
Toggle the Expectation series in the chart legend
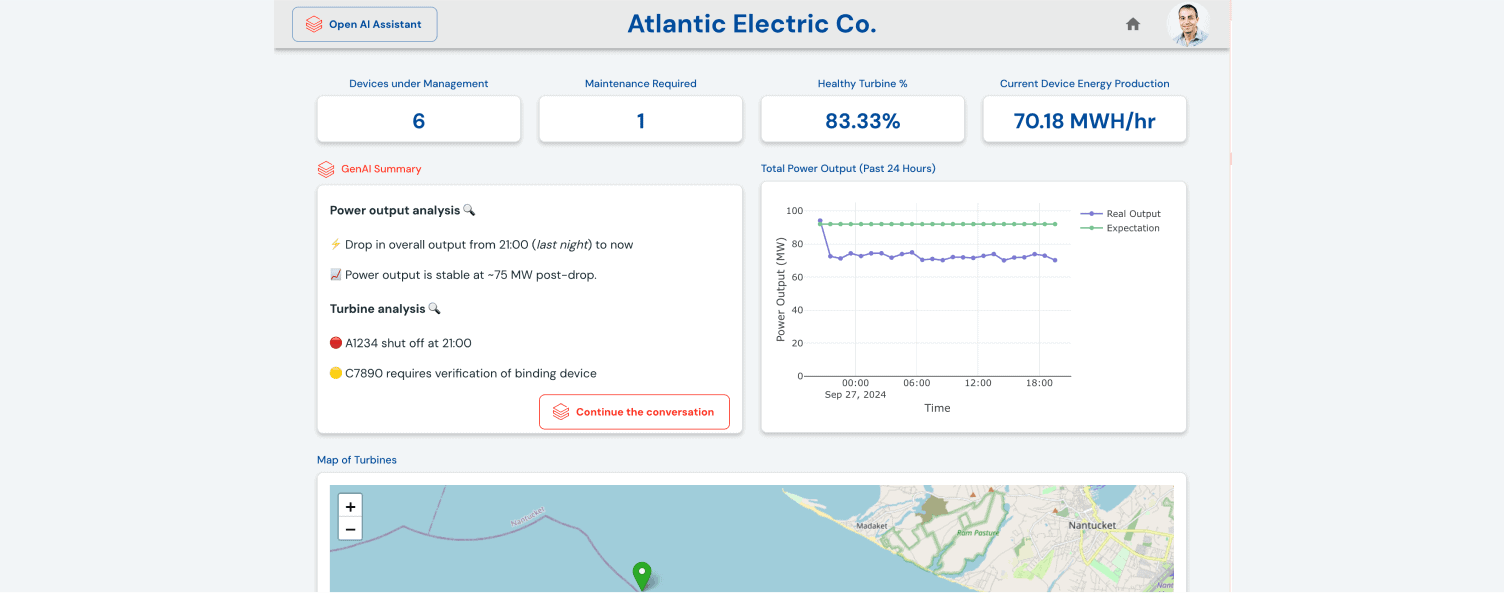point(1131,228)
